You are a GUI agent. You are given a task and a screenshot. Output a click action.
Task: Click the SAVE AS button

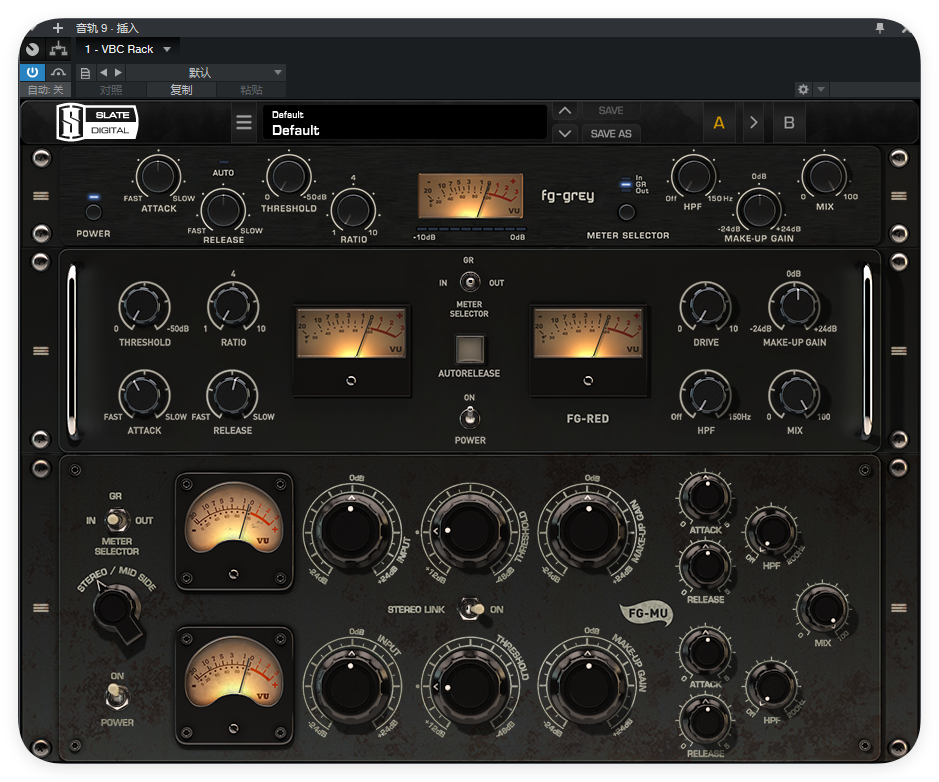611,134
